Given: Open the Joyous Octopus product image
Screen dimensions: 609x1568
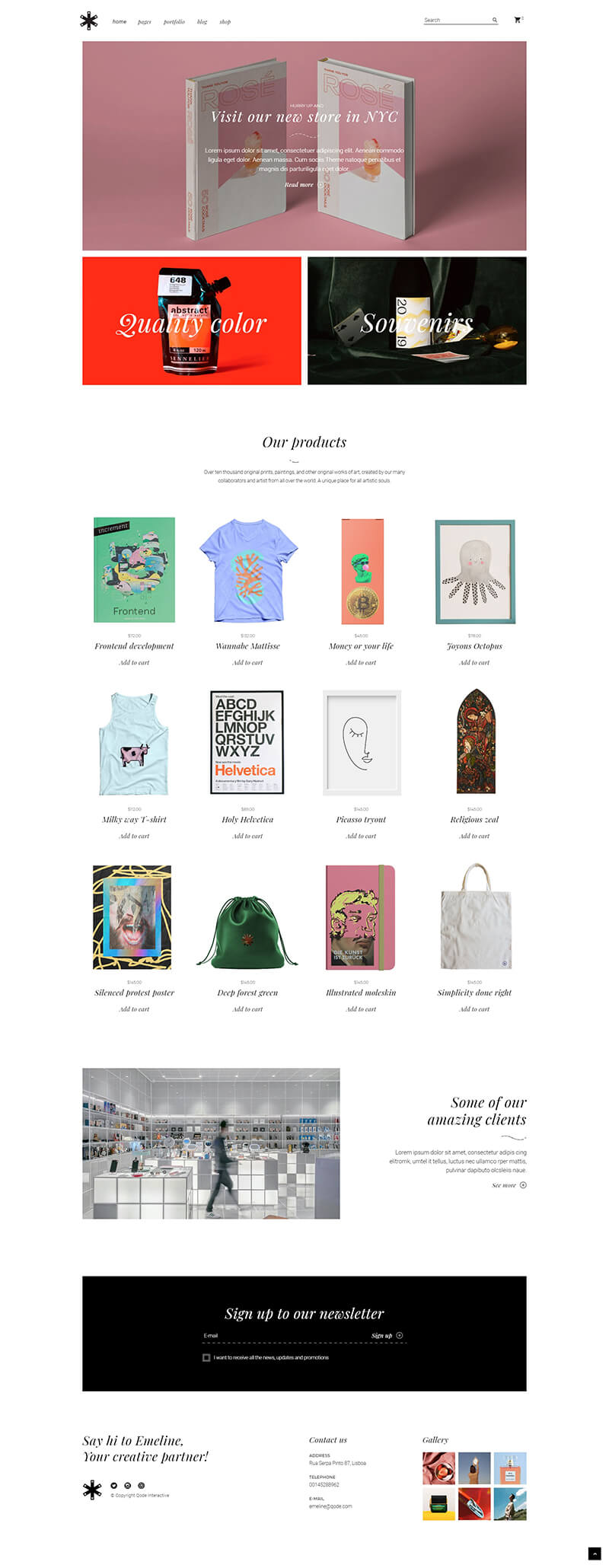Looking at the screenshot, I should [475, 572].
